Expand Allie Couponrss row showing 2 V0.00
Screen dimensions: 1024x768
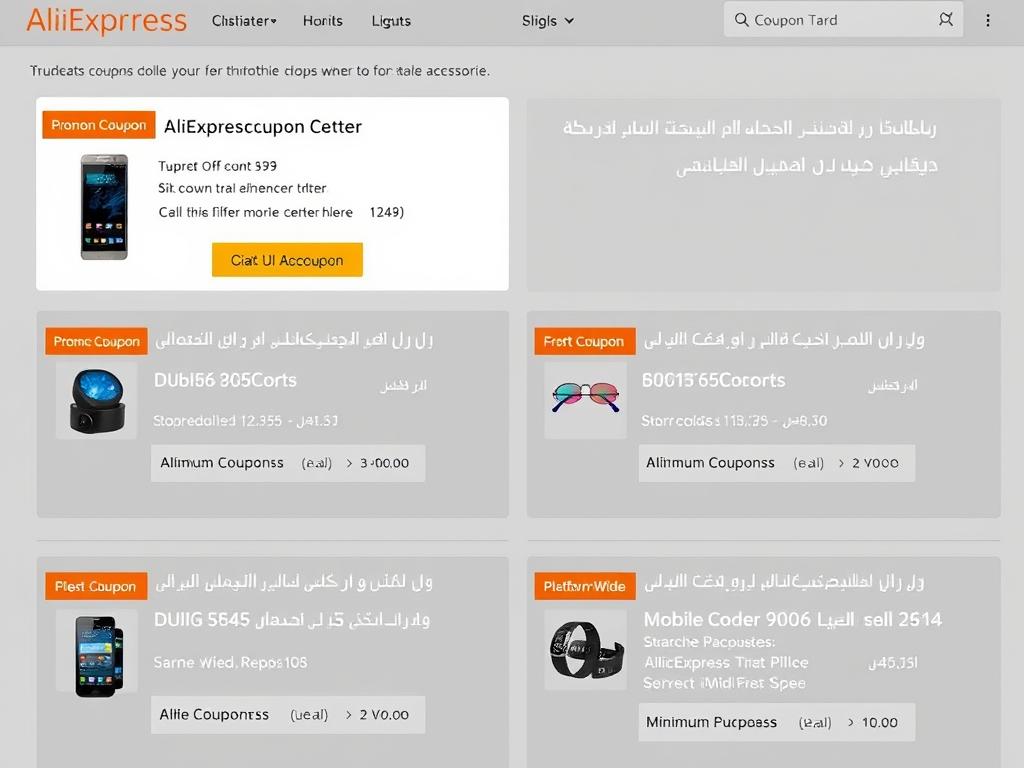click(x=287, y=714)
